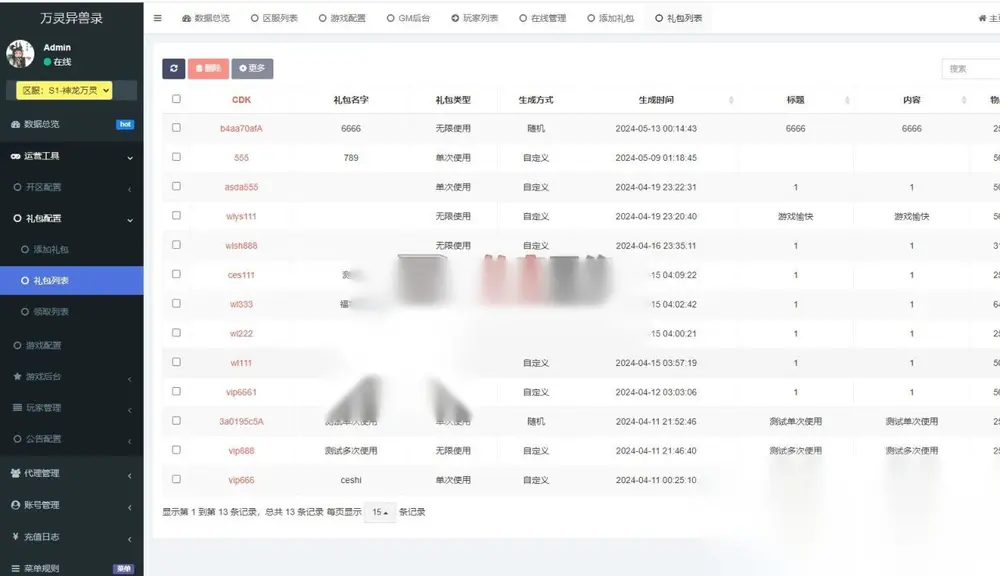Sort by the 生成时间 column sort arrows
Screen dimensions: 1000x576
[731, 100]
